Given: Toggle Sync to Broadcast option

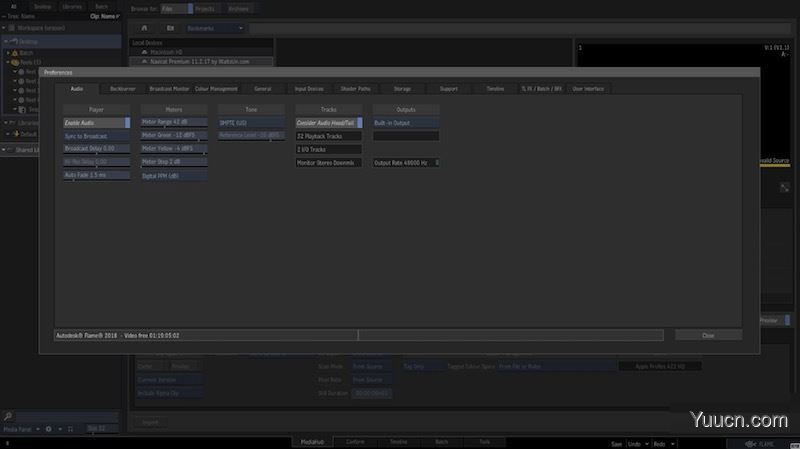Looking at the screenshot, I should 96,135.
